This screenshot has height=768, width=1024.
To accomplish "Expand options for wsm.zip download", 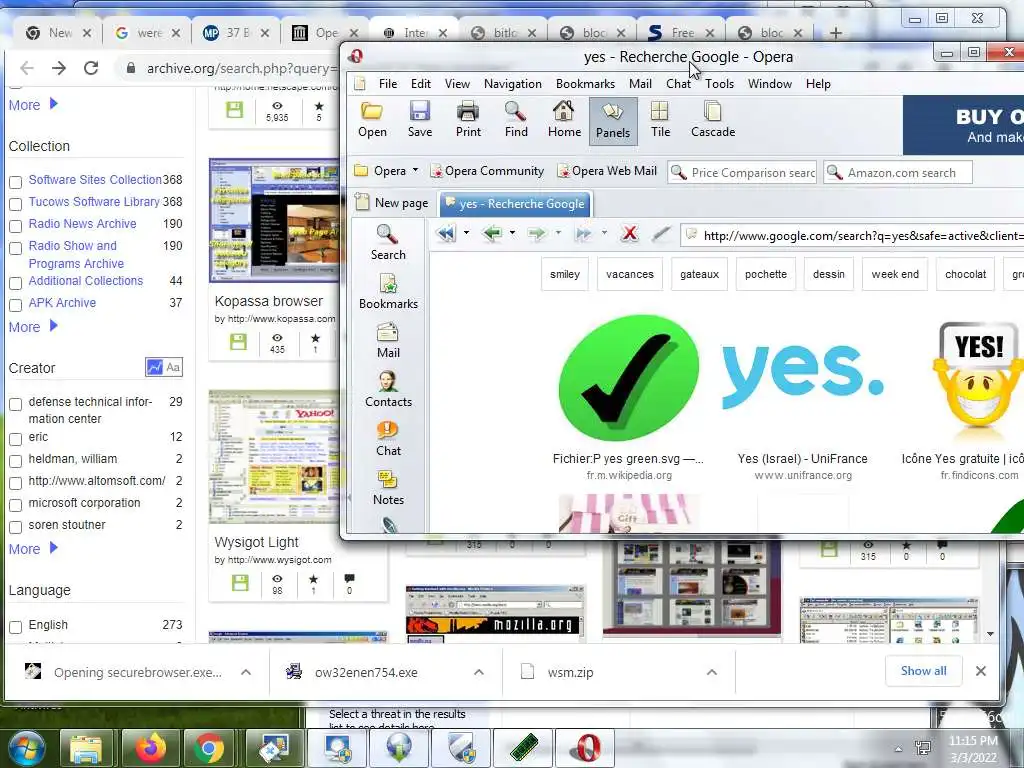I will coord(712,672).
